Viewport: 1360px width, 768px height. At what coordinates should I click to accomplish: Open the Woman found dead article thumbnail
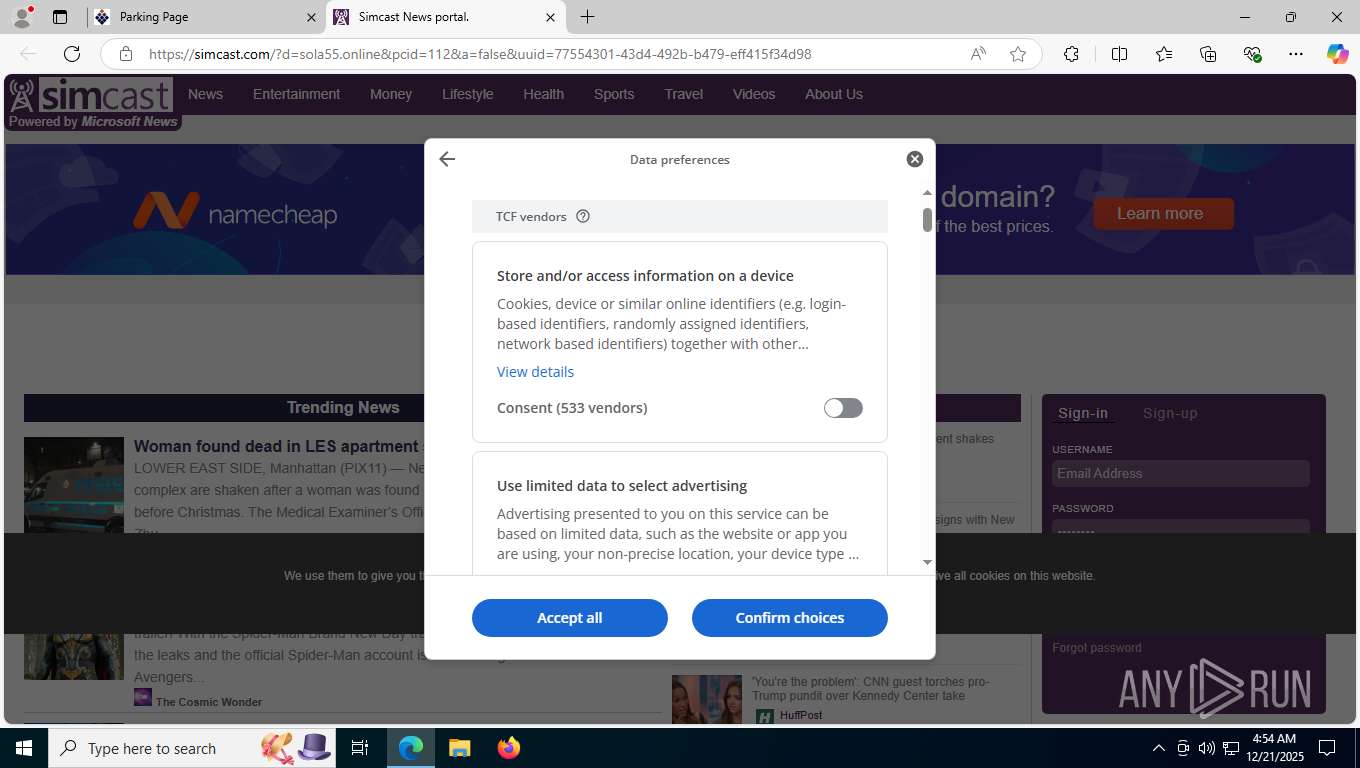click(x=74, y=485)
